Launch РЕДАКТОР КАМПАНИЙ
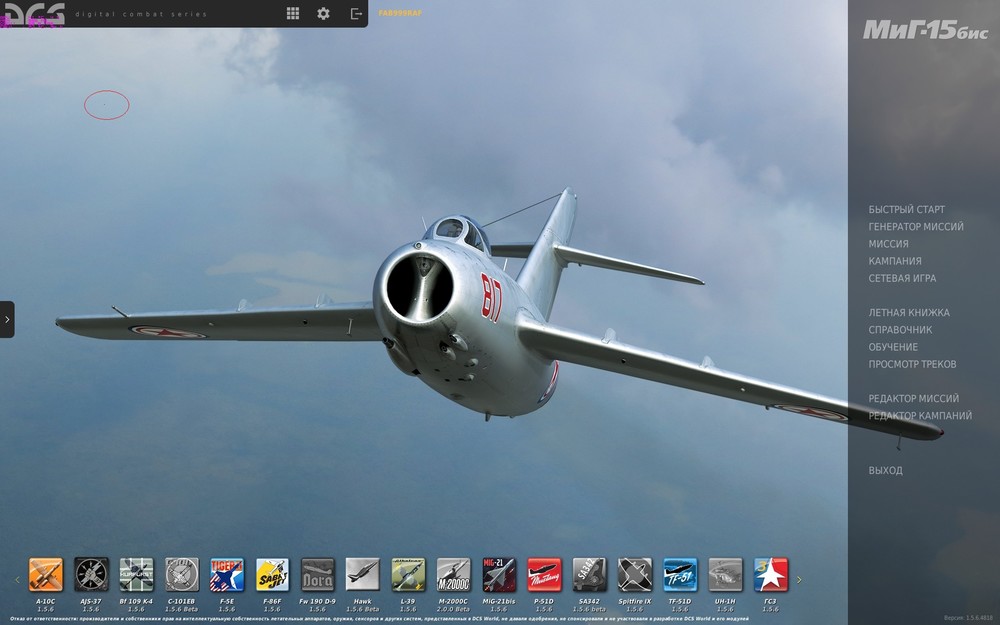Viewport: 1000px width, 625px height. pos(920,416)
